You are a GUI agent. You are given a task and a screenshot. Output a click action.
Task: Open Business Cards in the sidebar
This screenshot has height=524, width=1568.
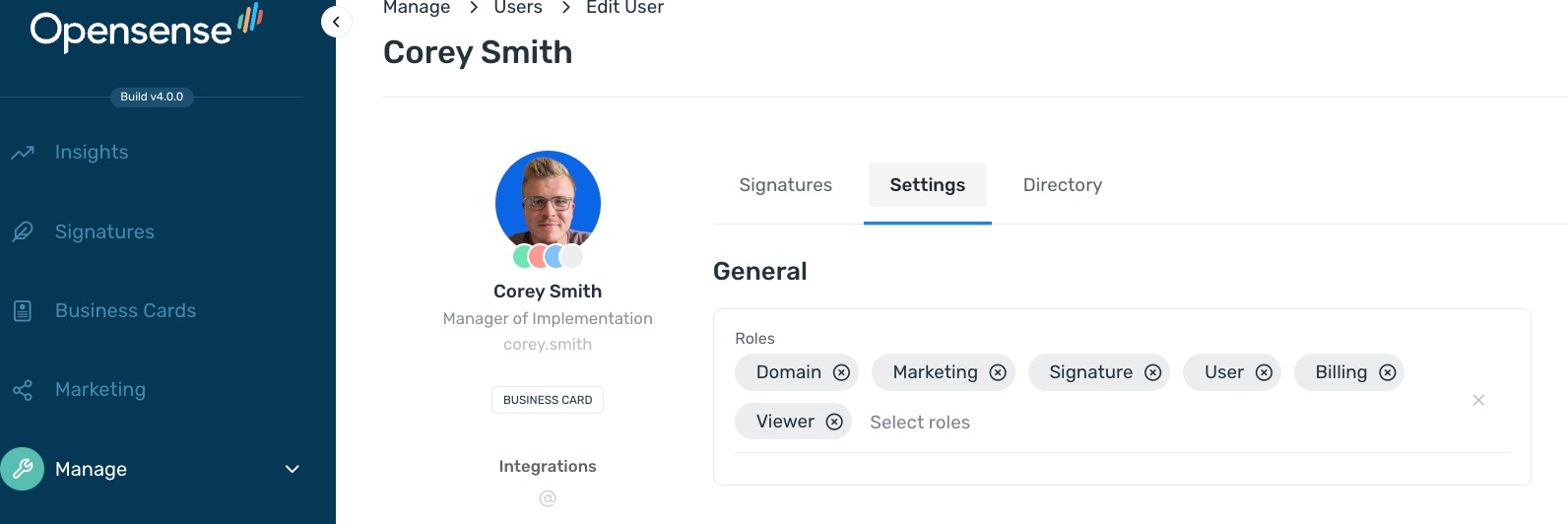click(125, 311)
